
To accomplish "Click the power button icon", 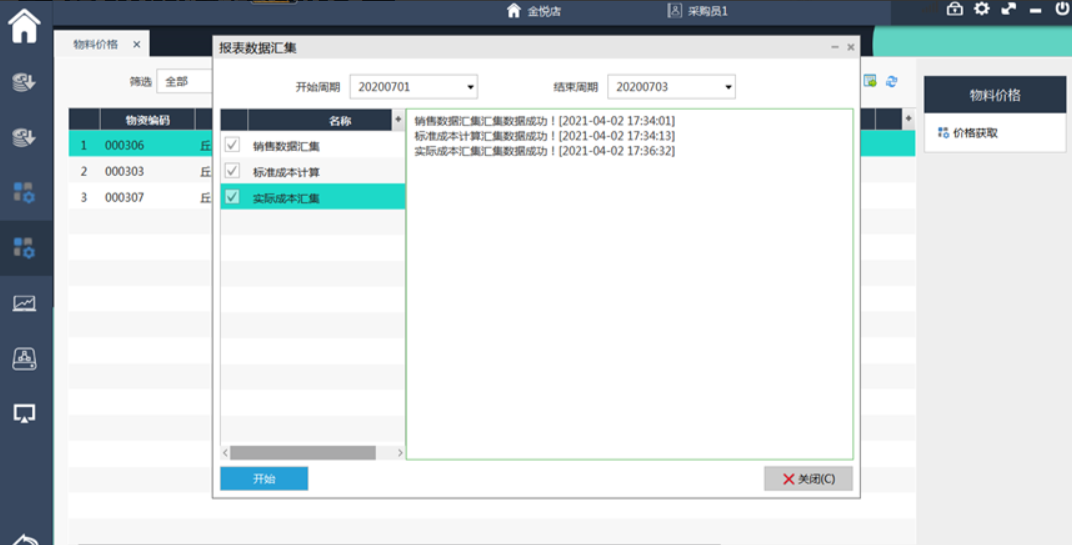I will coord(1062,9).
